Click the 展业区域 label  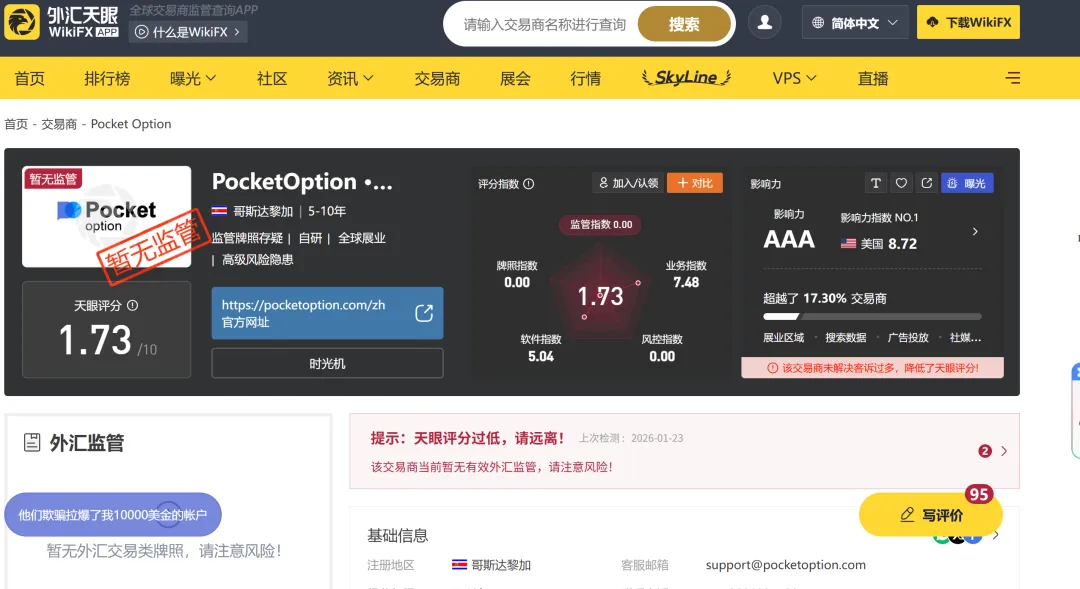tap(783, 338)
